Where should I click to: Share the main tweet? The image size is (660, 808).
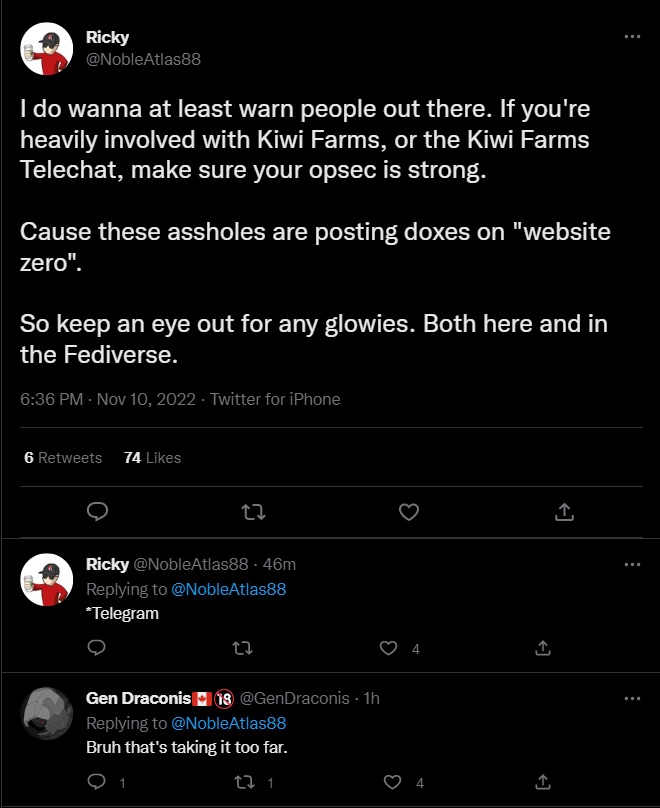tap(564, 512)
